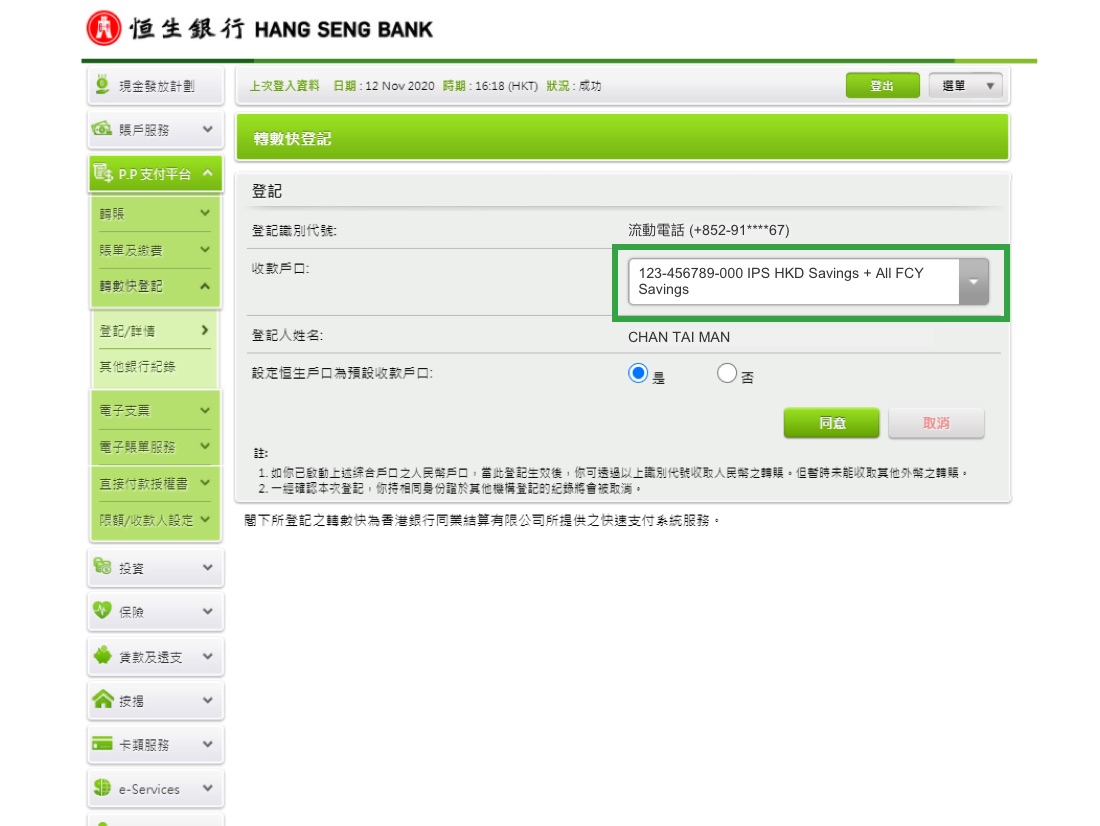Viewport: 1100px width, 826px height.
Task: Click the account services icon (賬戶服務)
Action: [102, 128]
